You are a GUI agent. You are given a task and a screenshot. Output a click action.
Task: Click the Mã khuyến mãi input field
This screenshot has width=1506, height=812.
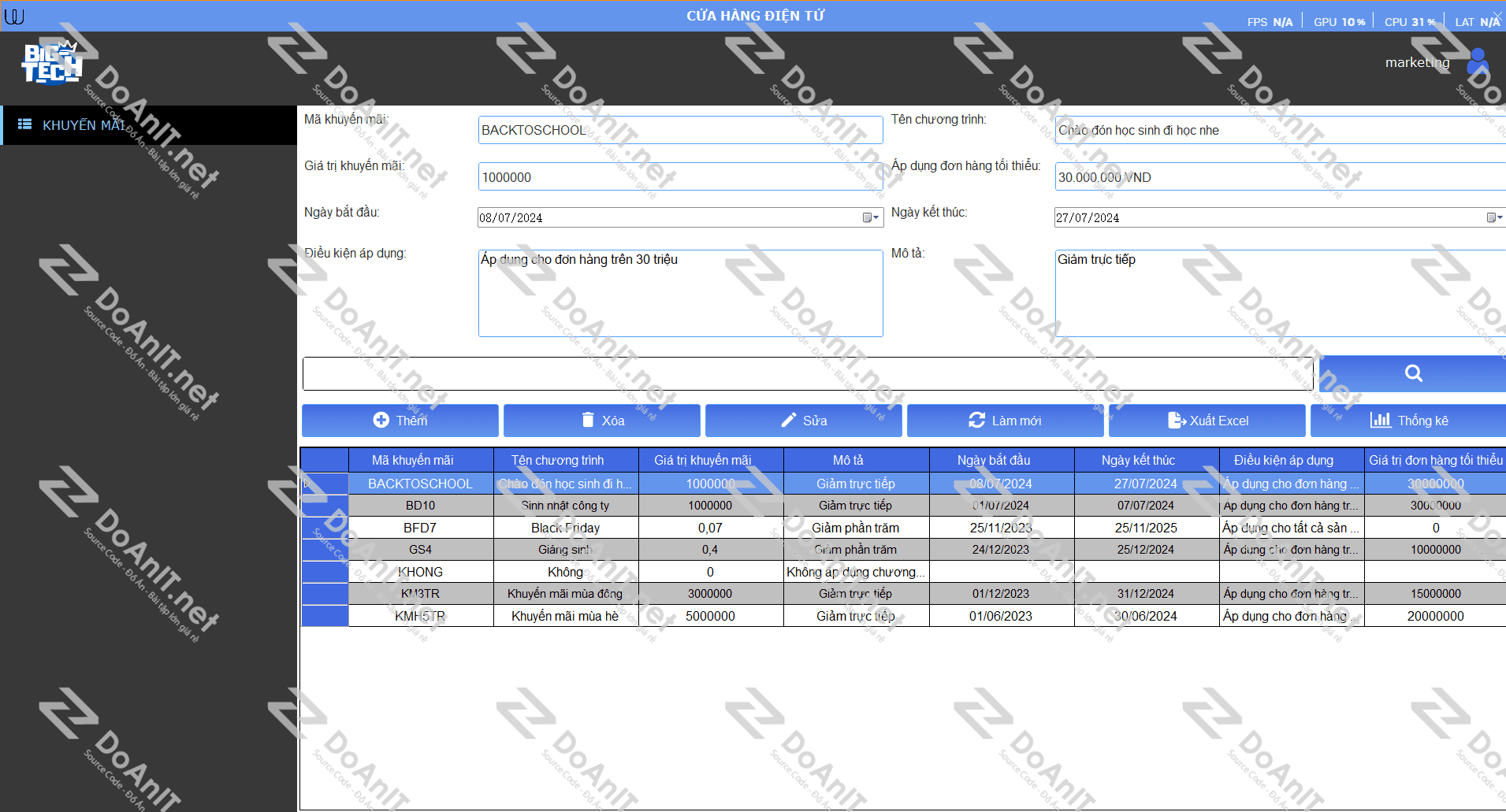(679, 131)
